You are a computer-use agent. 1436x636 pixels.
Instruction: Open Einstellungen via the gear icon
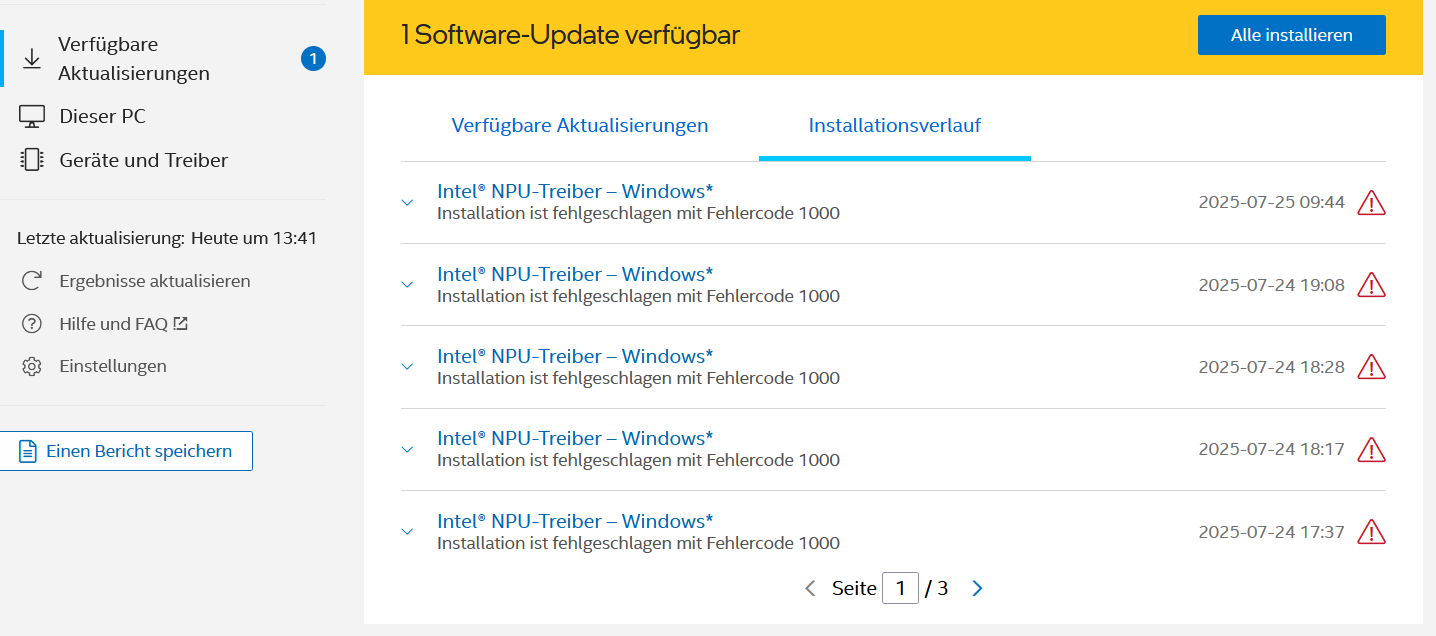pyautogui.click(x=32, y=367)
